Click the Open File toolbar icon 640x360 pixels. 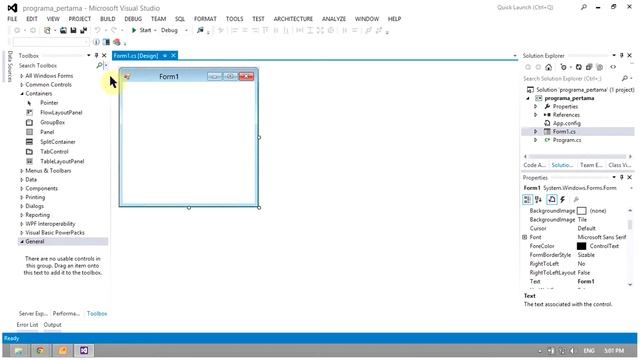click(63, 30)
